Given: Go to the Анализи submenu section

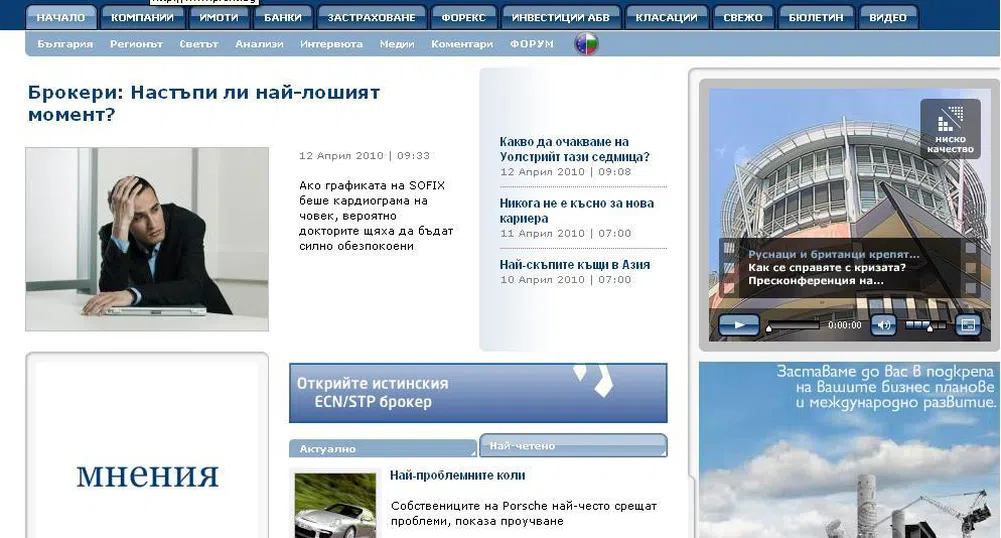Looking at the screenshot, I should click(x=259, y=44).
